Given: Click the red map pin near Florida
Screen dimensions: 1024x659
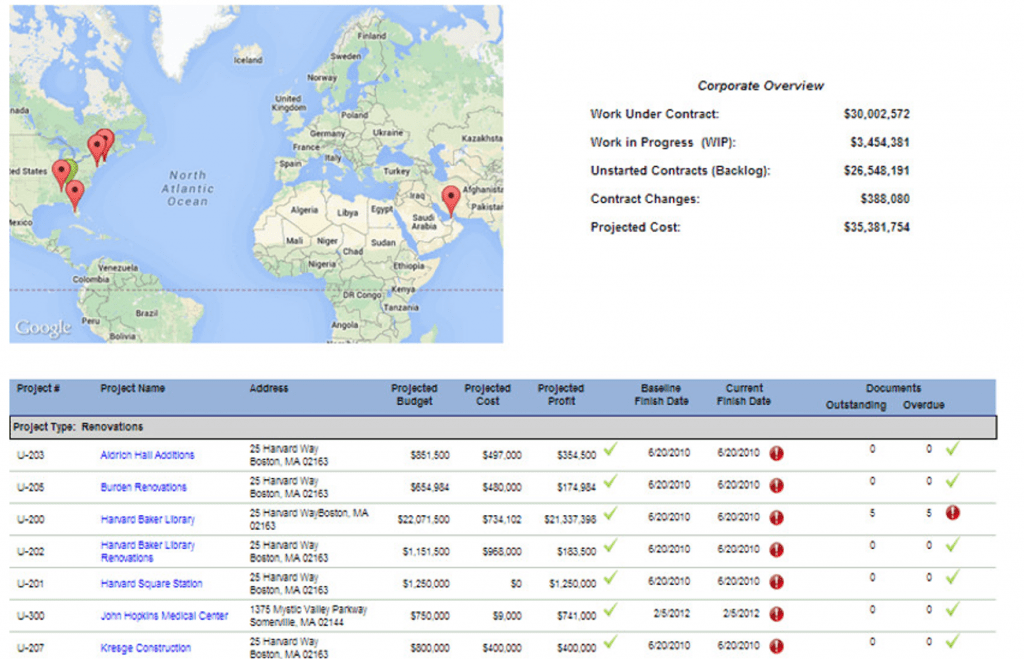Looking at the screenshot, I should 75,194.
